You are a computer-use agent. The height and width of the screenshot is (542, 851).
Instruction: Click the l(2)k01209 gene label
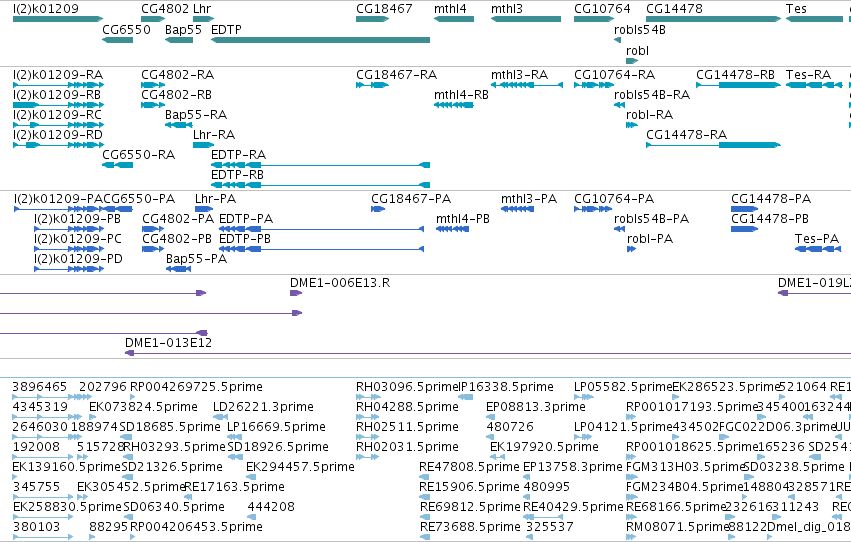click(x=46, y=9)
